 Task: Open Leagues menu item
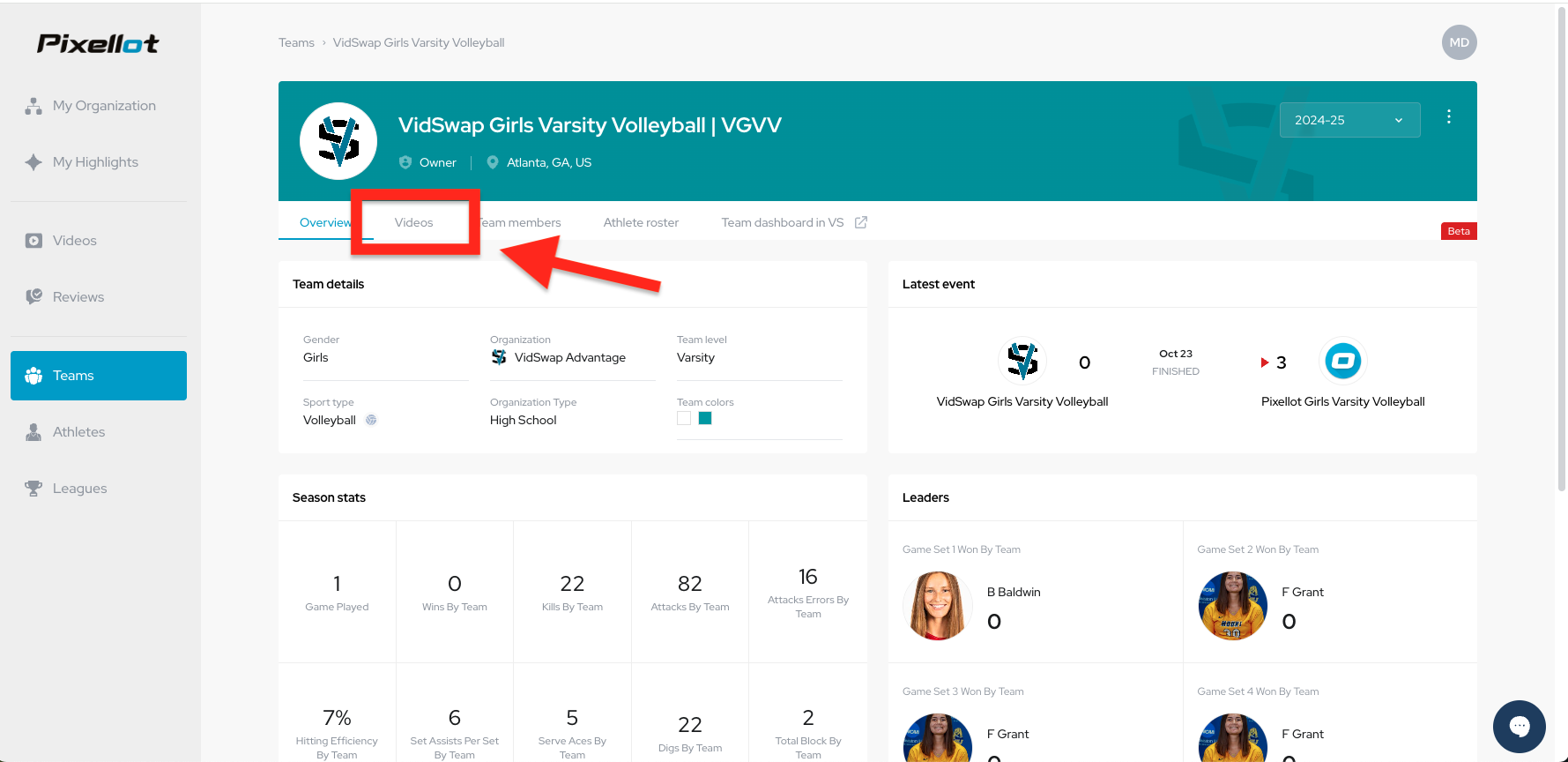click(99, 489)
